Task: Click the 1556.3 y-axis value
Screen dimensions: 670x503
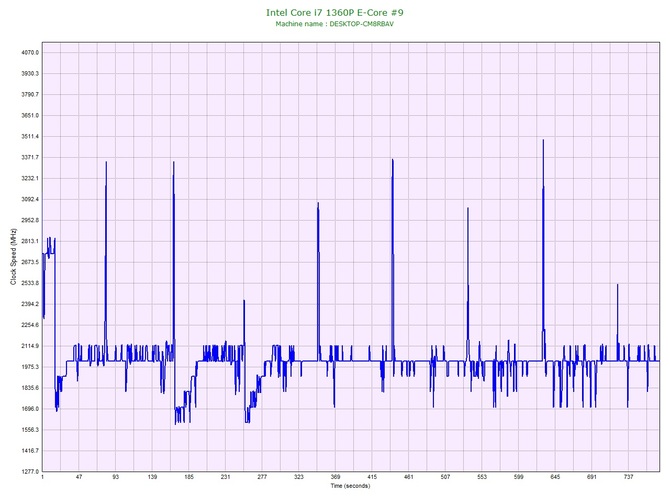Action: (30, 429)
